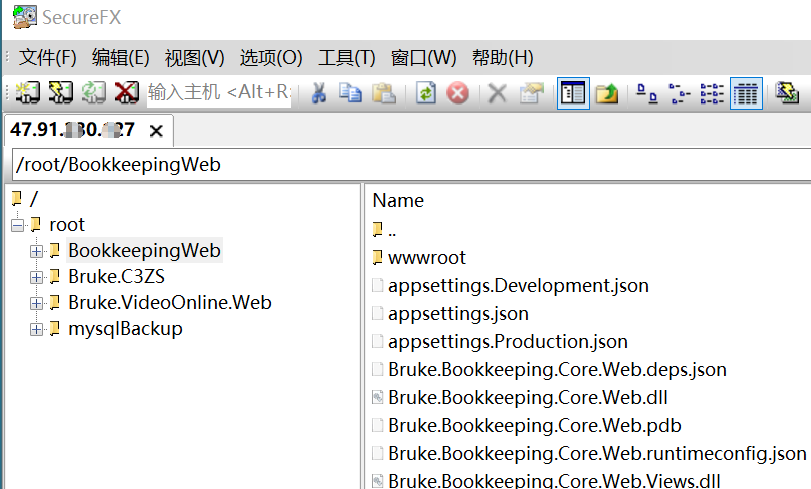
Task: Open the 选项(O) menu
Action: tap(271, 57)
